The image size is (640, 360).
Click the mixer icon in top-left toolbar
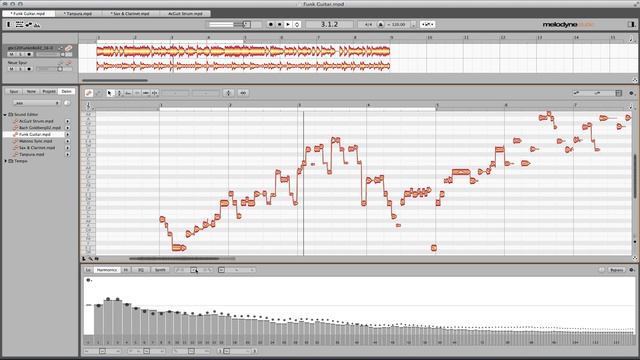point(29,24)
